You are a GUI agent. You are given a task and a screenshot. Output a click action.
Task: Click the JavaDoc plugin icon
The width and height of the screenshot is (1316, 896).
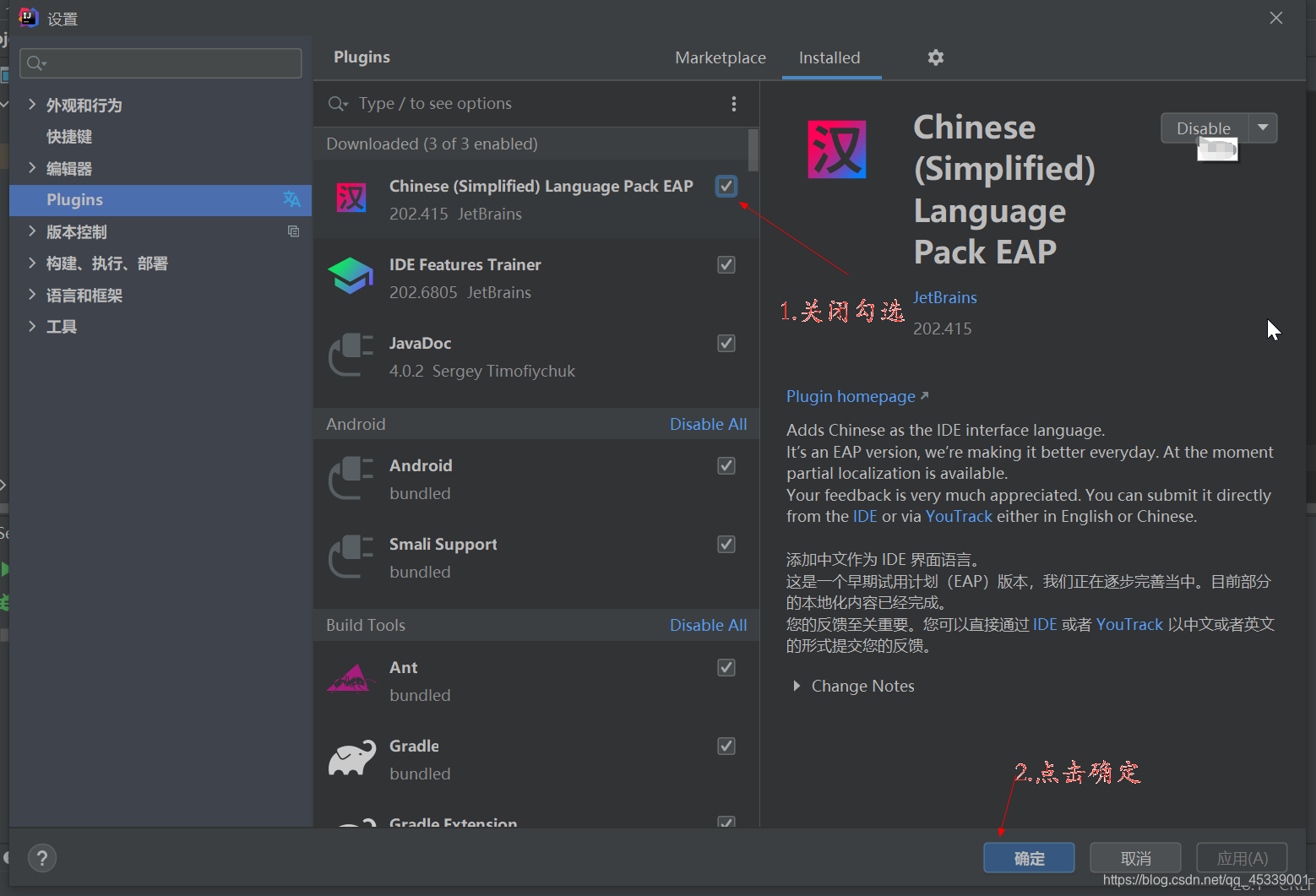click(351, 356)
